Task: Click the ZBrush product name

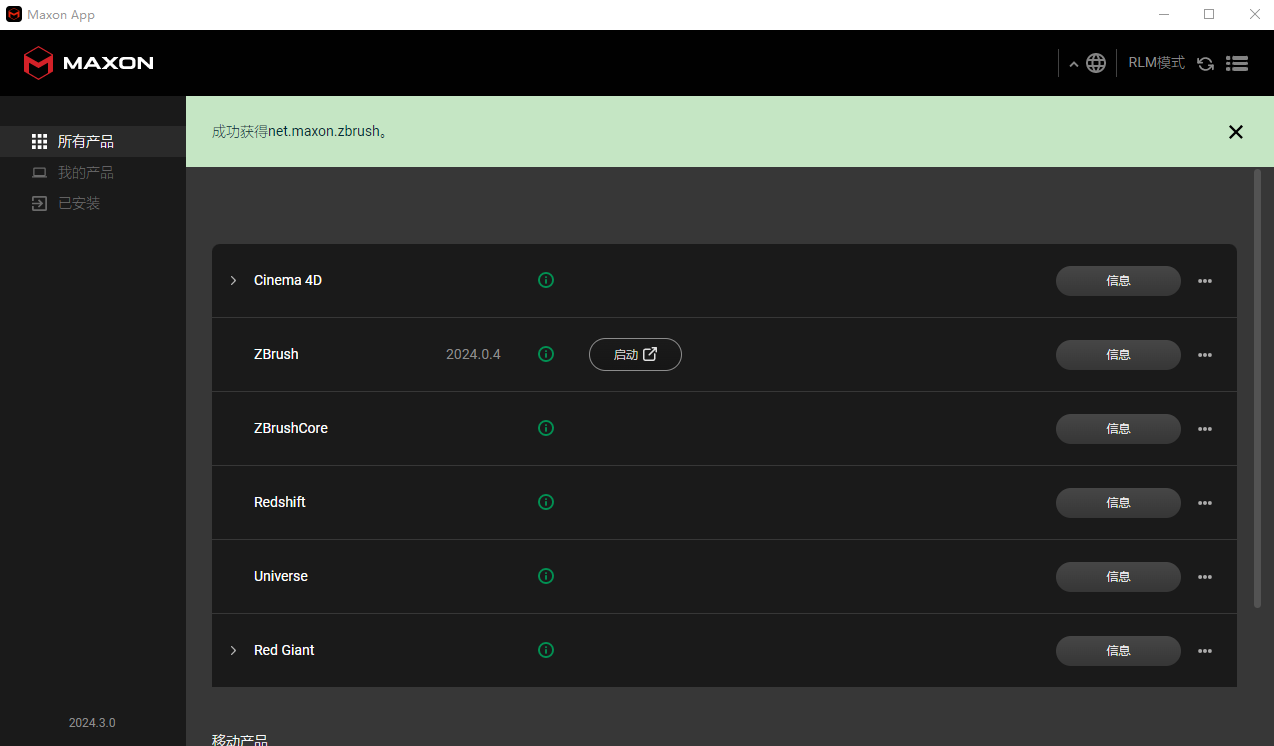Action: pos(276,354)
